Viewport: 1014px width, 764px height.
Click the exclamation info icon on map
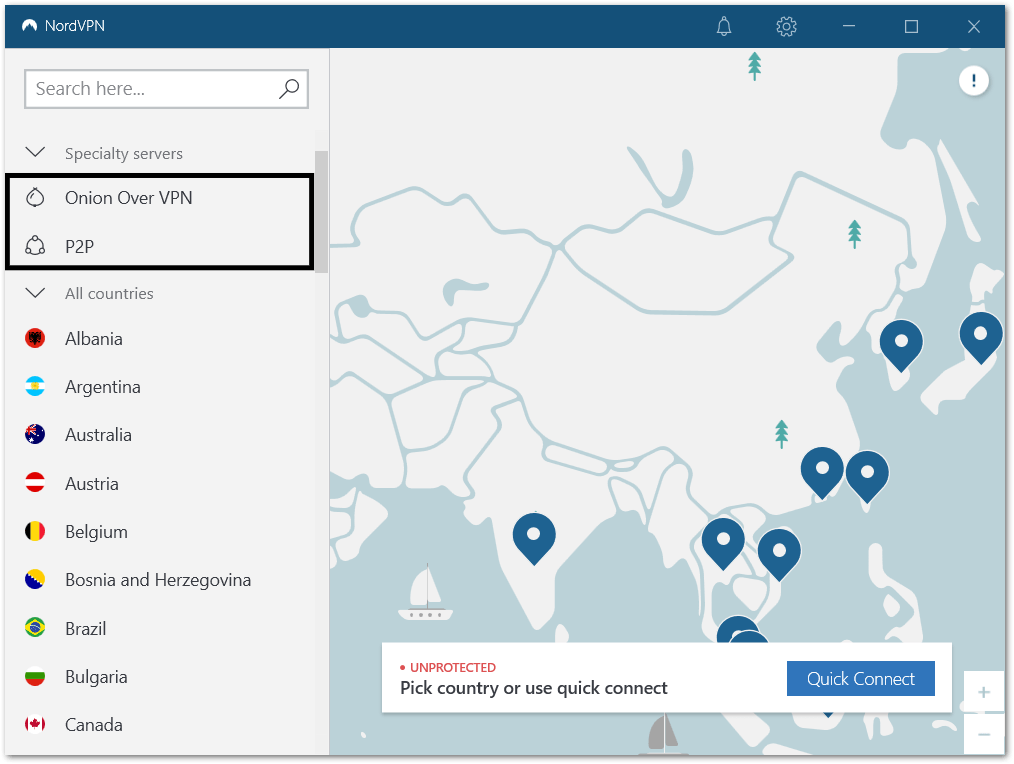974,81
